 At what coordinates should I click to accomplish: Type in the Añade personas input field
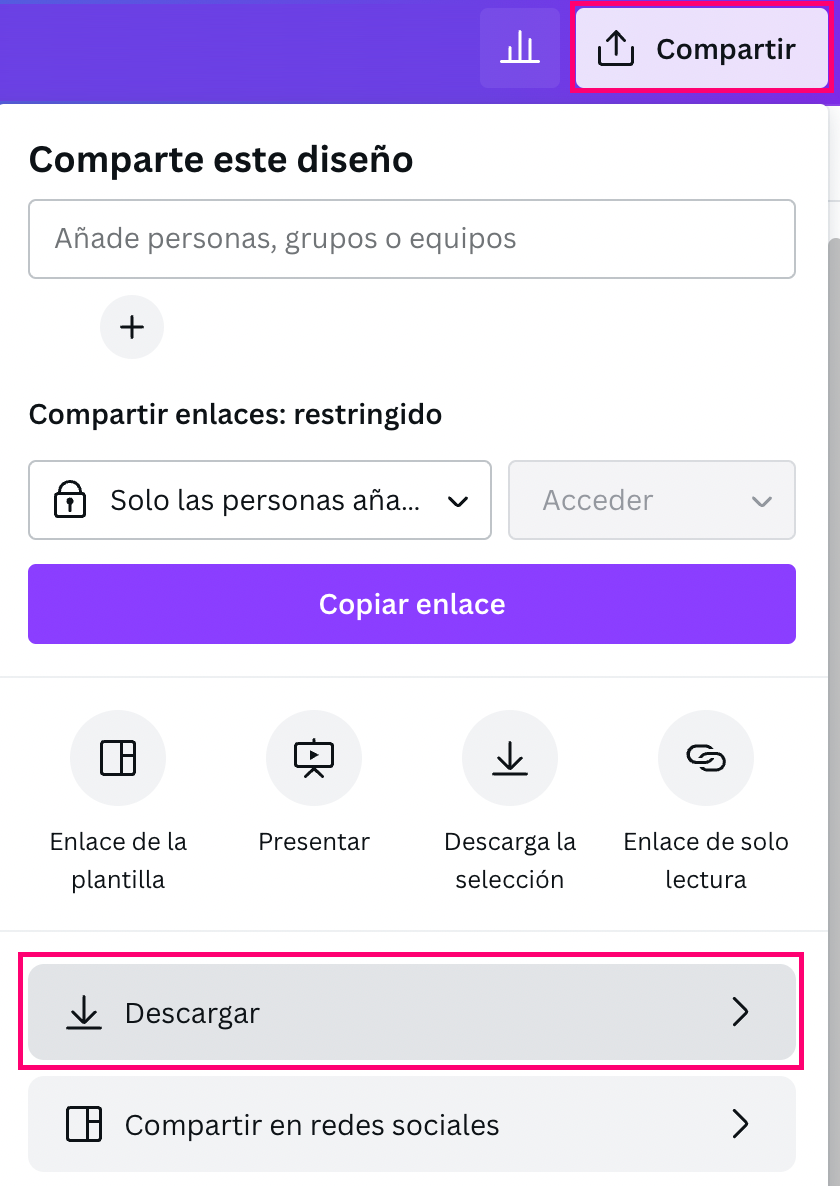(x=411, y=239)
